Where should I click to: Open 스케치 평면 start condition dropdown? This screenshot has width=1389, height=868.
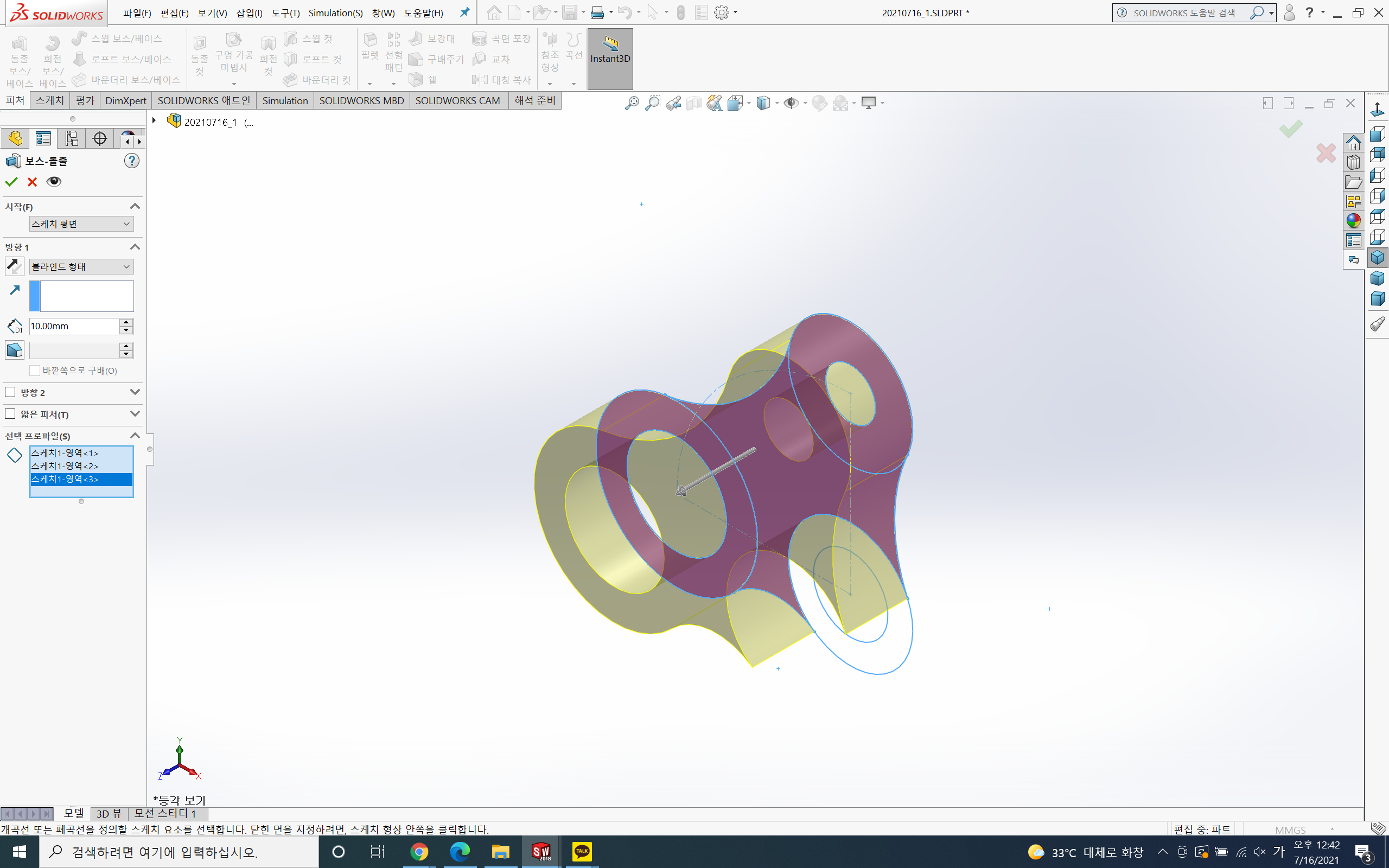81,224
